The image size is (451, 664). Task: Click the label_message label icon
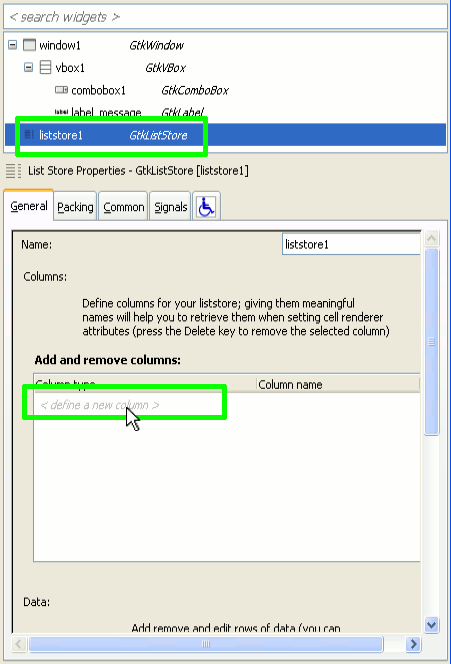[x=61, y=112]
